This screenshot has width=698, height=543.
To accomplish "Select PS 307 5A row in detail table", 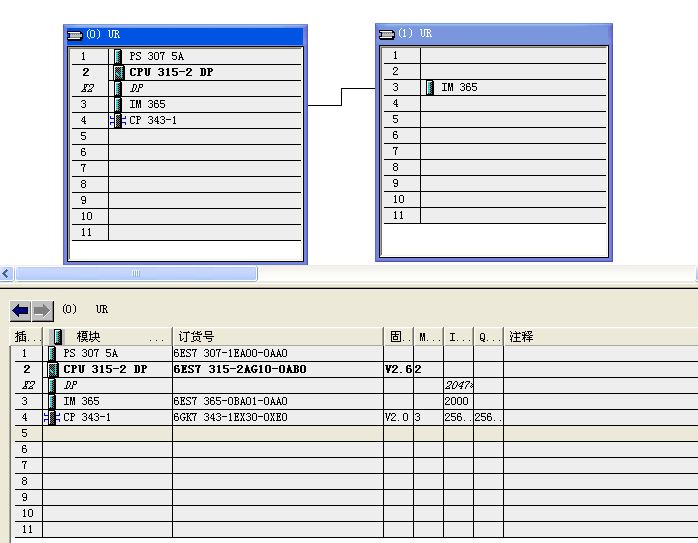I will point(356,353).
